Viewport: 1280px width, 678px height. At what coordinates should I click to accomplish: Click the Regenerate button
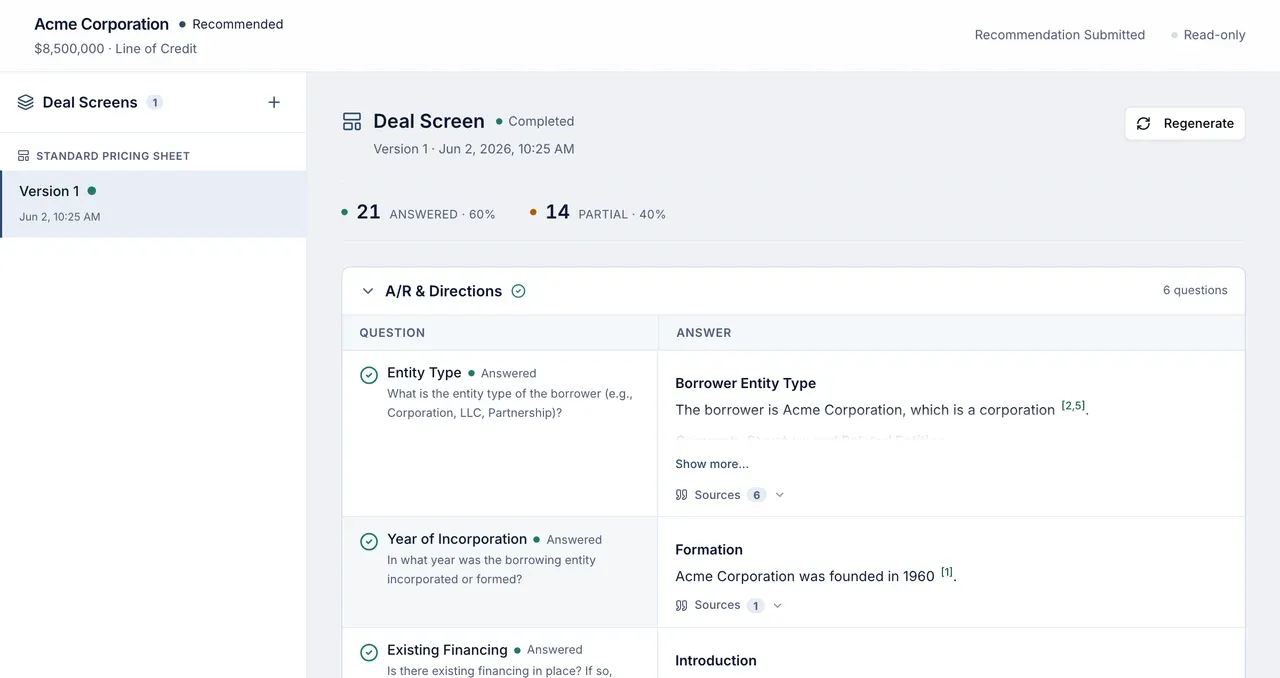(x=1185, y=123)
